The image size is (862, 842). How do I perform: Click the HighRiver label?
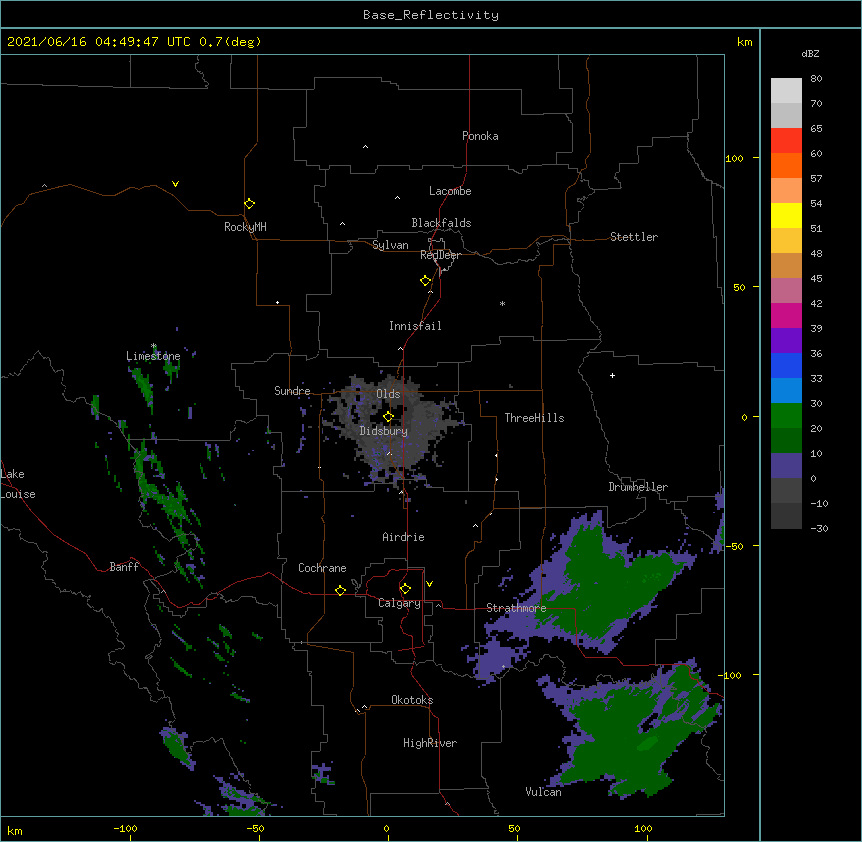(430, 743)
